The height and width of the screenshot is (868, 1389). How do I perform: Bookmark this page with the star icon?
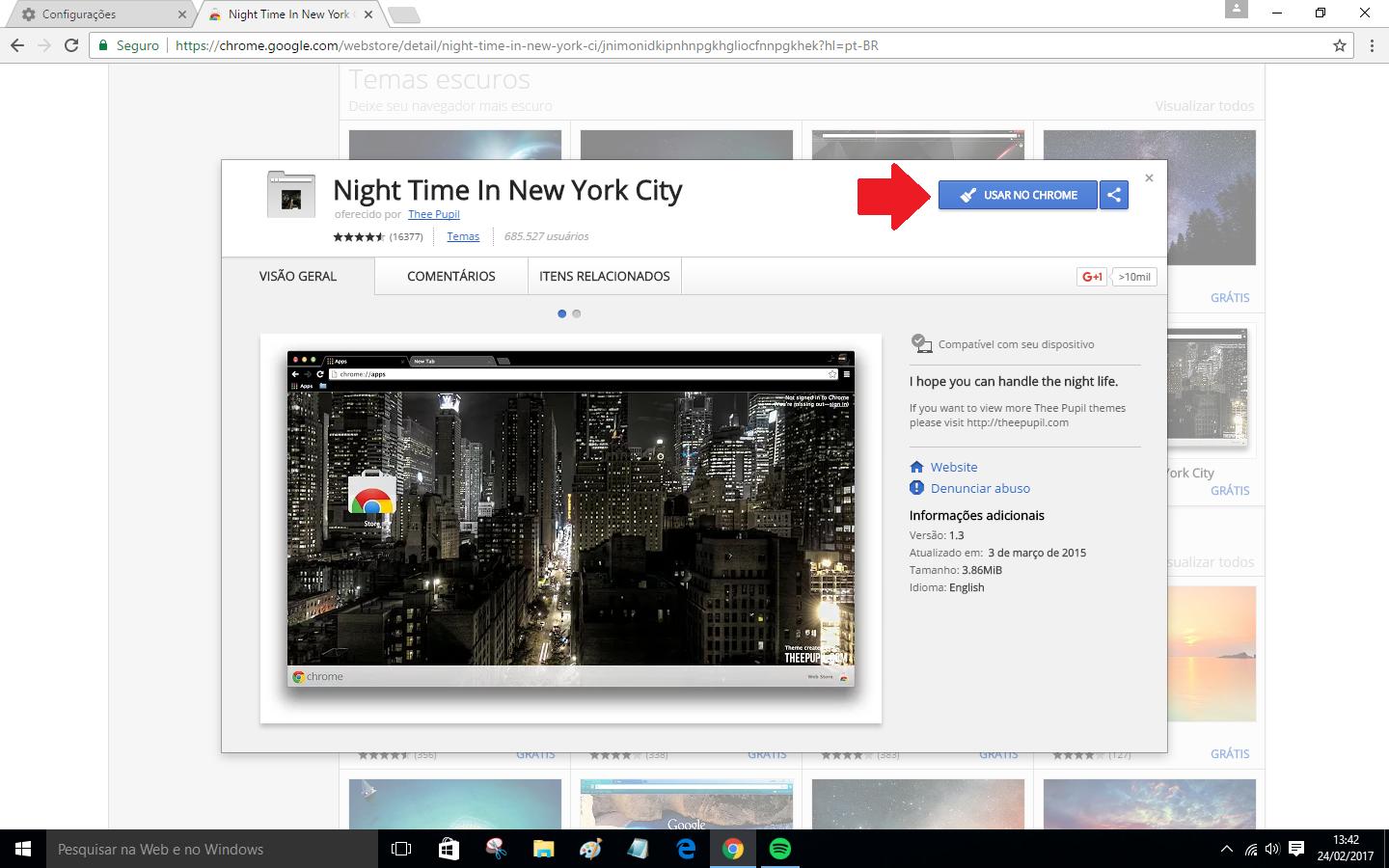pyautogui.click(x=1339, y=45)
